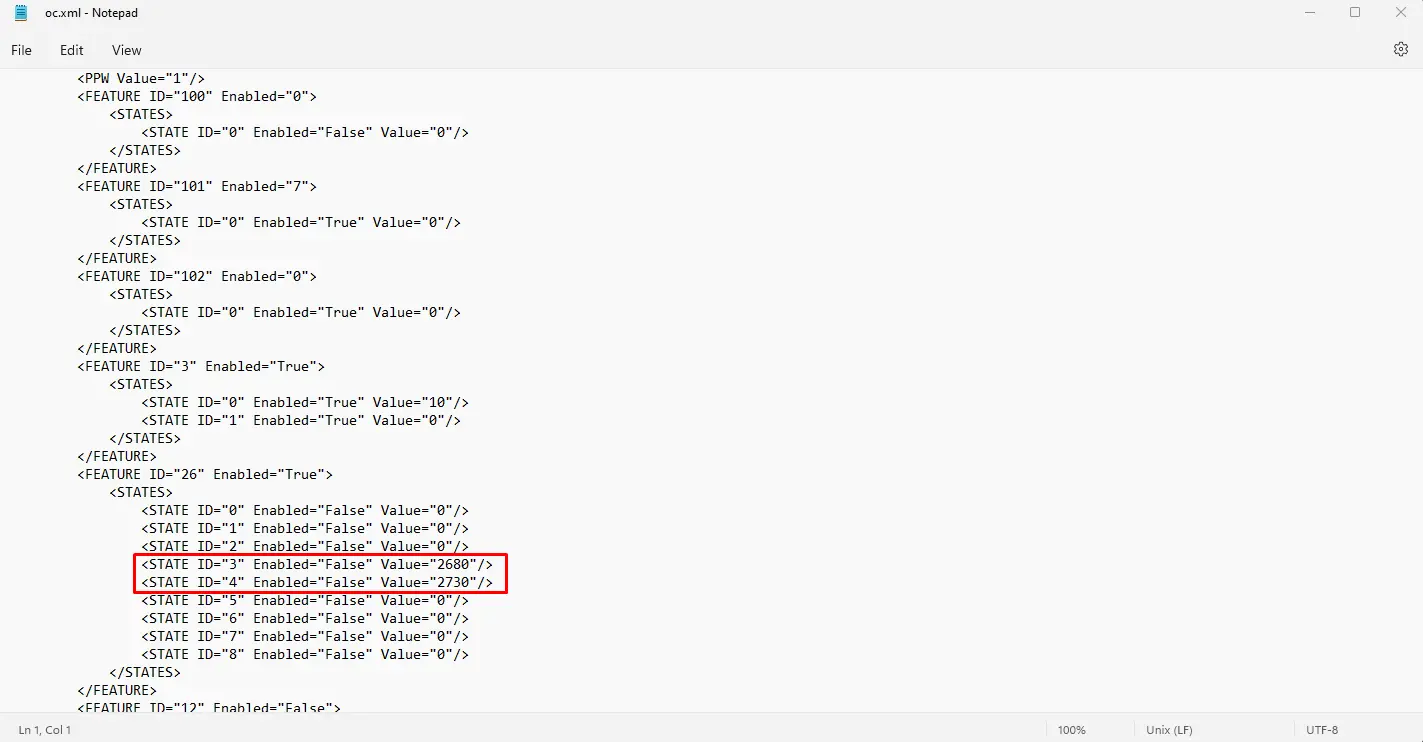Click the FEATURE ID="100" Enabled="0" line

tap(197, 96)
